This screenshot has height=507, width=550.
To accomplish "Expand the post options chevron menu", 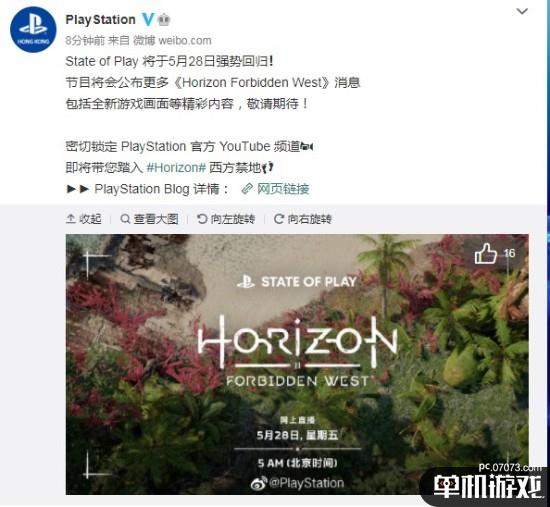I will point(522,12).
